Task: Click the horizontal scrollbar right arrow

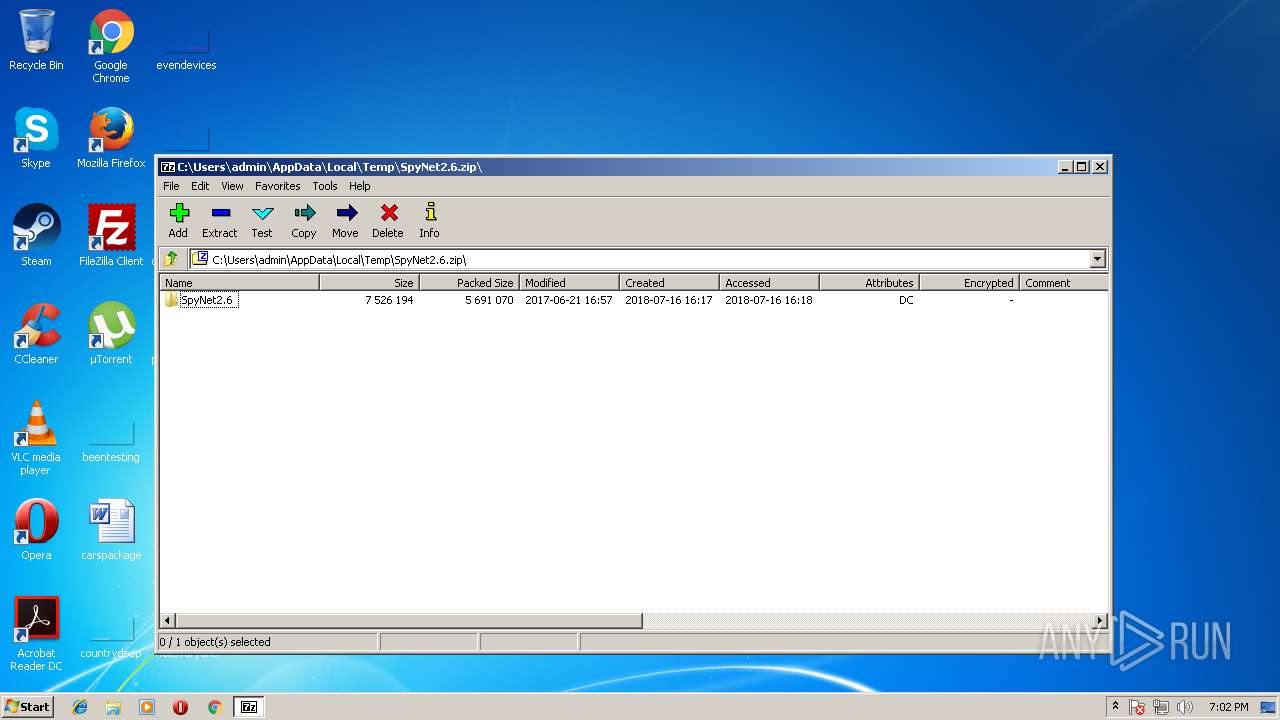Action: pos(1100,621)
